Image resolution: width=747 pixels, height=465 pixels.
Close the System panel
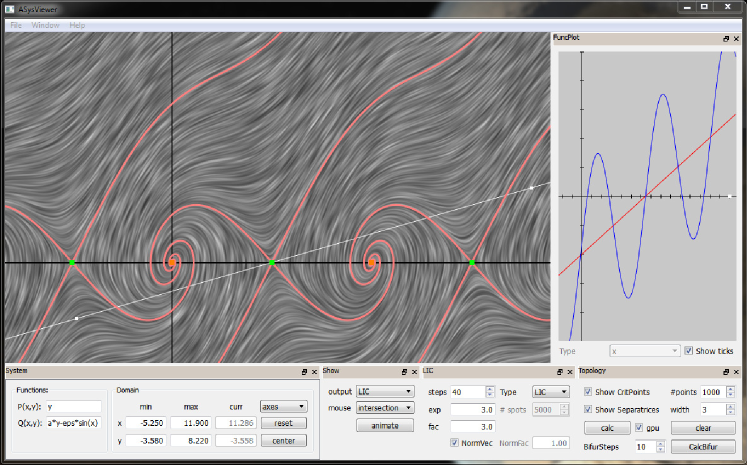(x=315, y=371)
